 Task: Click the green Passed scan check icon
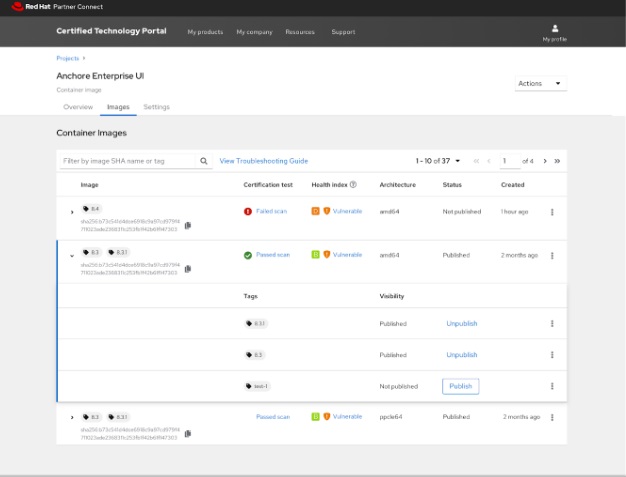(248, 255)
